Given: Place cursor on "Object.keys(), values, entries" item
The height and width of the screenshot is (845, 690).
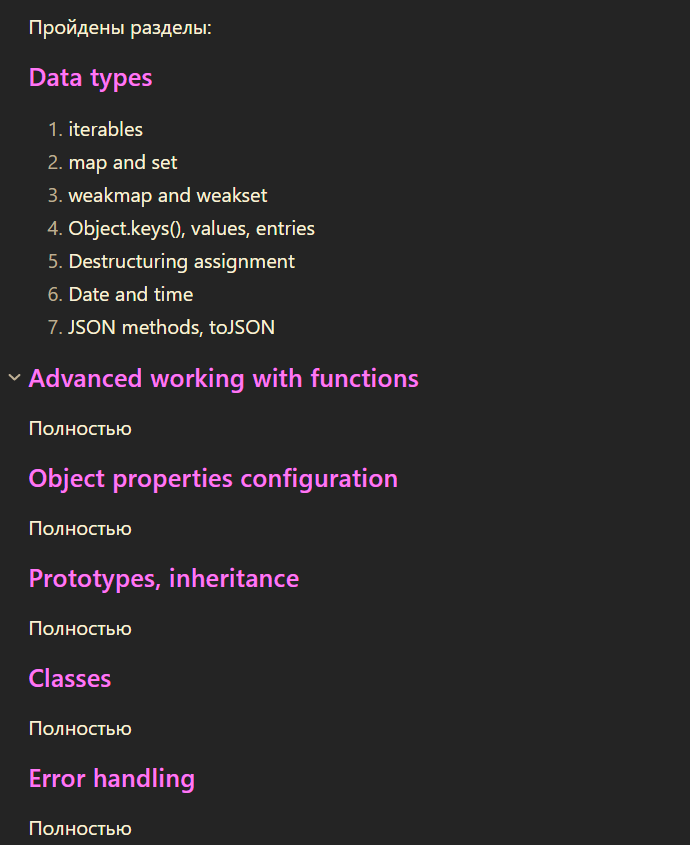Looking at the screenshot, I should coord(191,228).
